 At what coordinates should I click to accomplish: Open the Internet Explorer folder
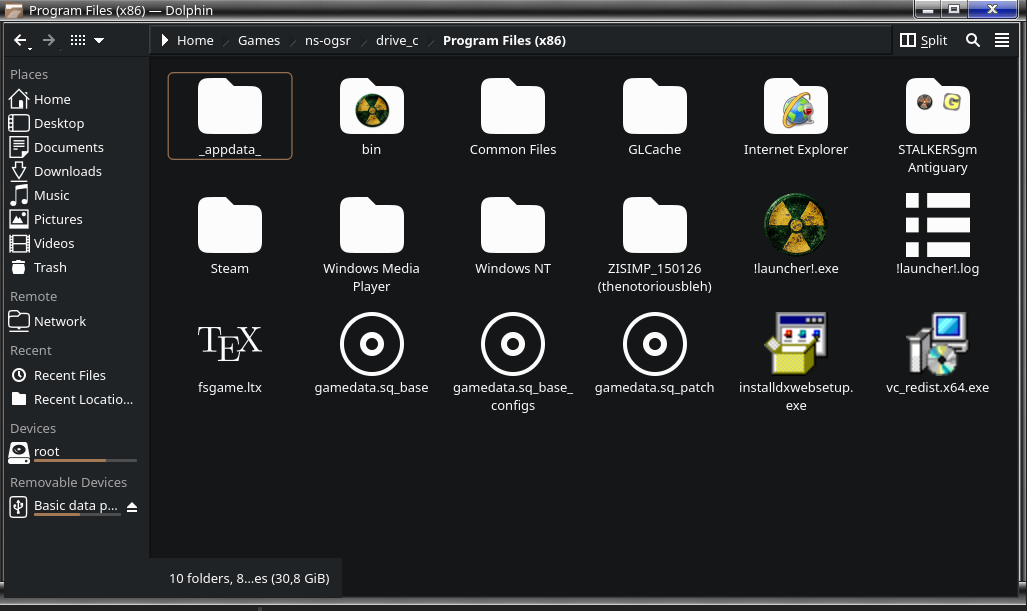point(795,106)
